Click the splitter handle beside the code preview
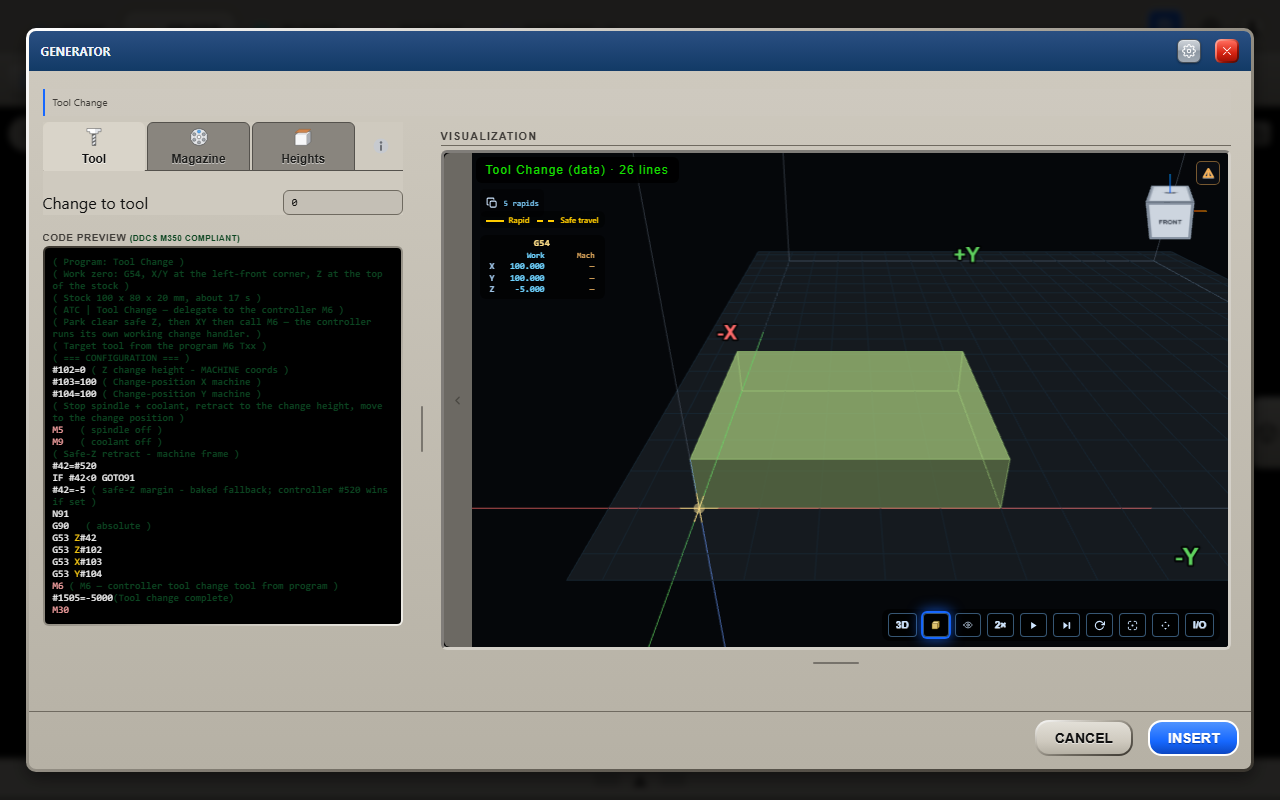 [422, 429]
